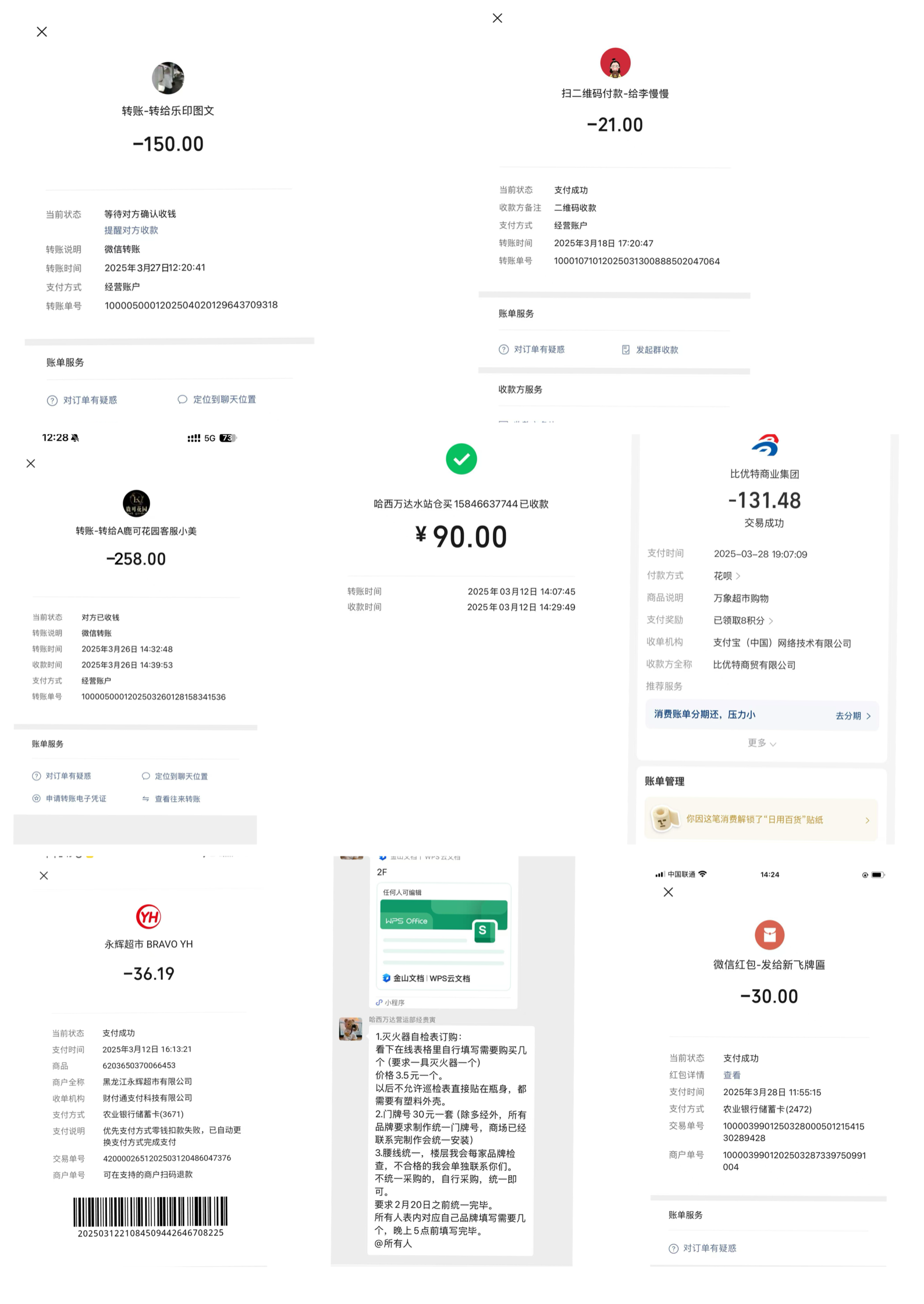The width and height of the screenshot is (924, 1304).
Task: Click 对订单有疑惑 under 乐印图文 transfer
Action: coord(82,400)
